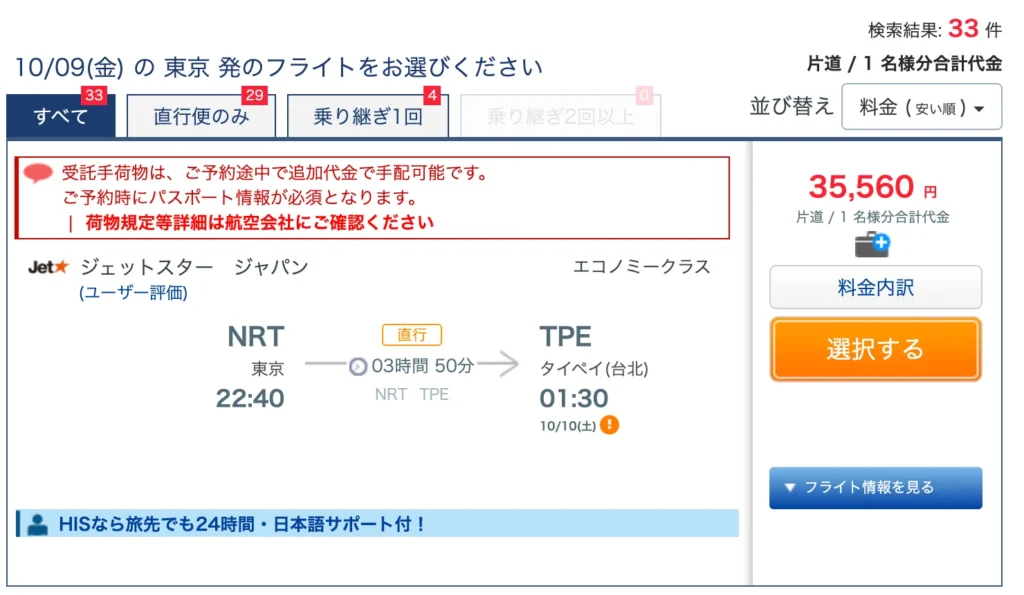The image size is (1024, 595).
Task: Expand フライト情報を見る flight details
Action: pyautogui.click(x=876, y=488)
